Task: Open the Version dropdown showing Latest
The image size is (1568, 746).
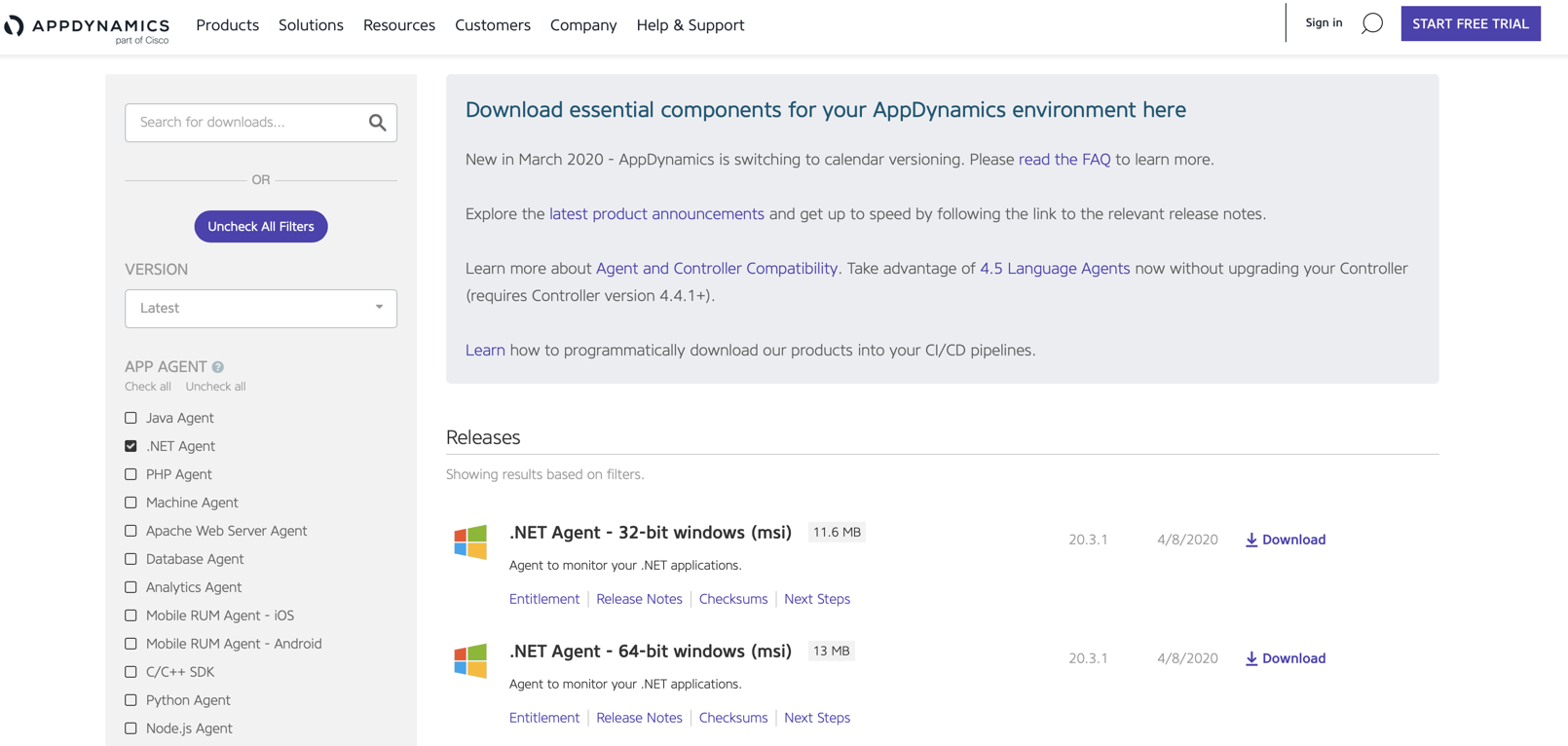Action: (x=260, y=308)
